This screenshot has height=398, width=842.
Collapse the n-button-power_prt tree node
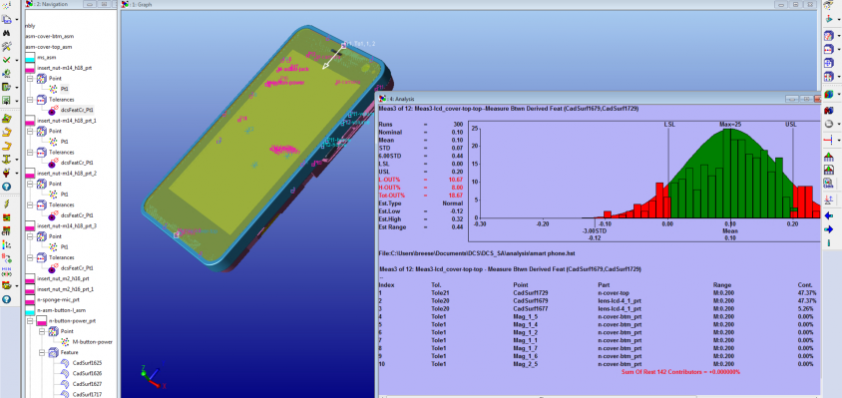pos(30,321)
